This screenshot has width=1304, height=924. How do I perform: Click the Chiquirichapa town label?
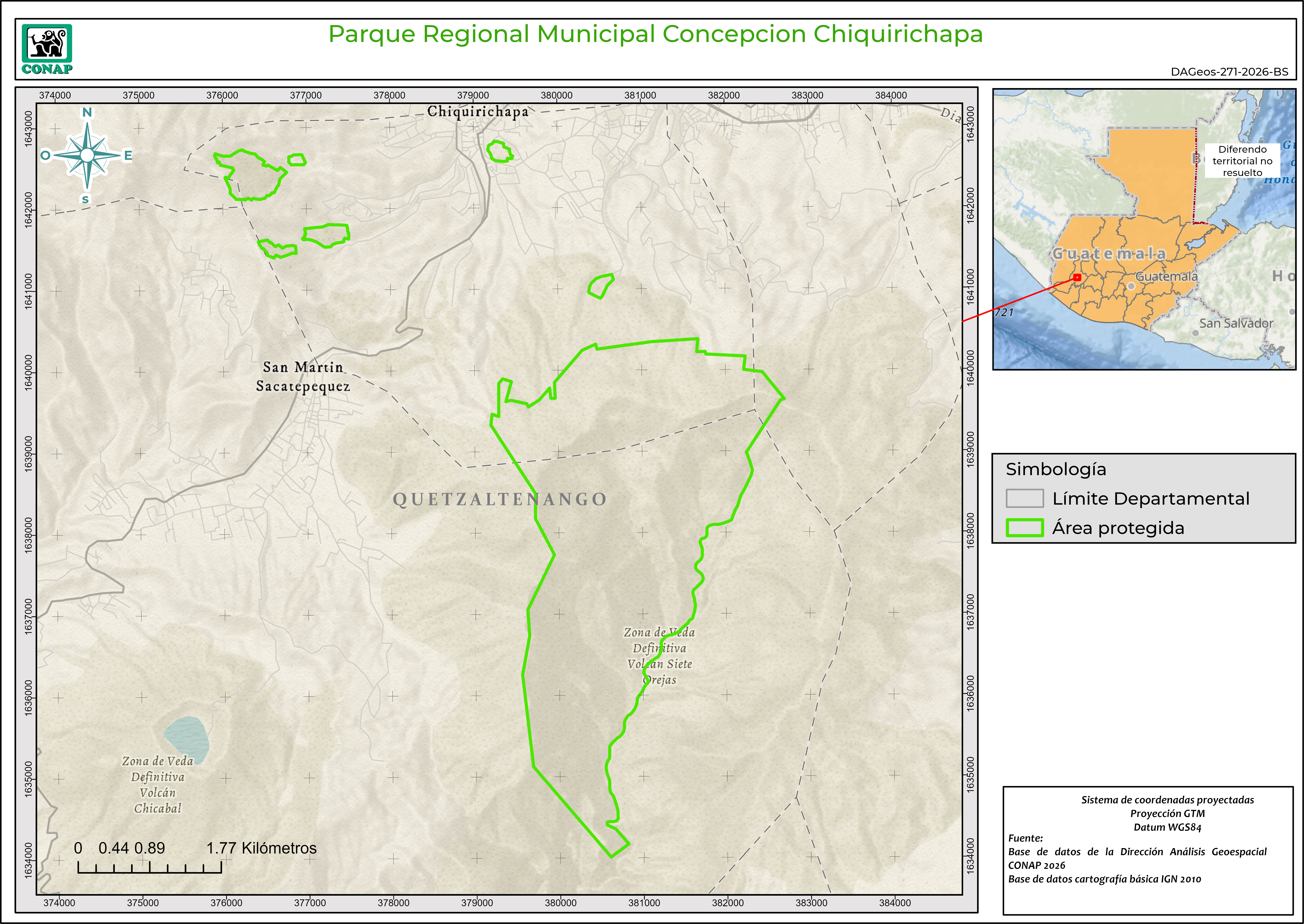[478, 112]
